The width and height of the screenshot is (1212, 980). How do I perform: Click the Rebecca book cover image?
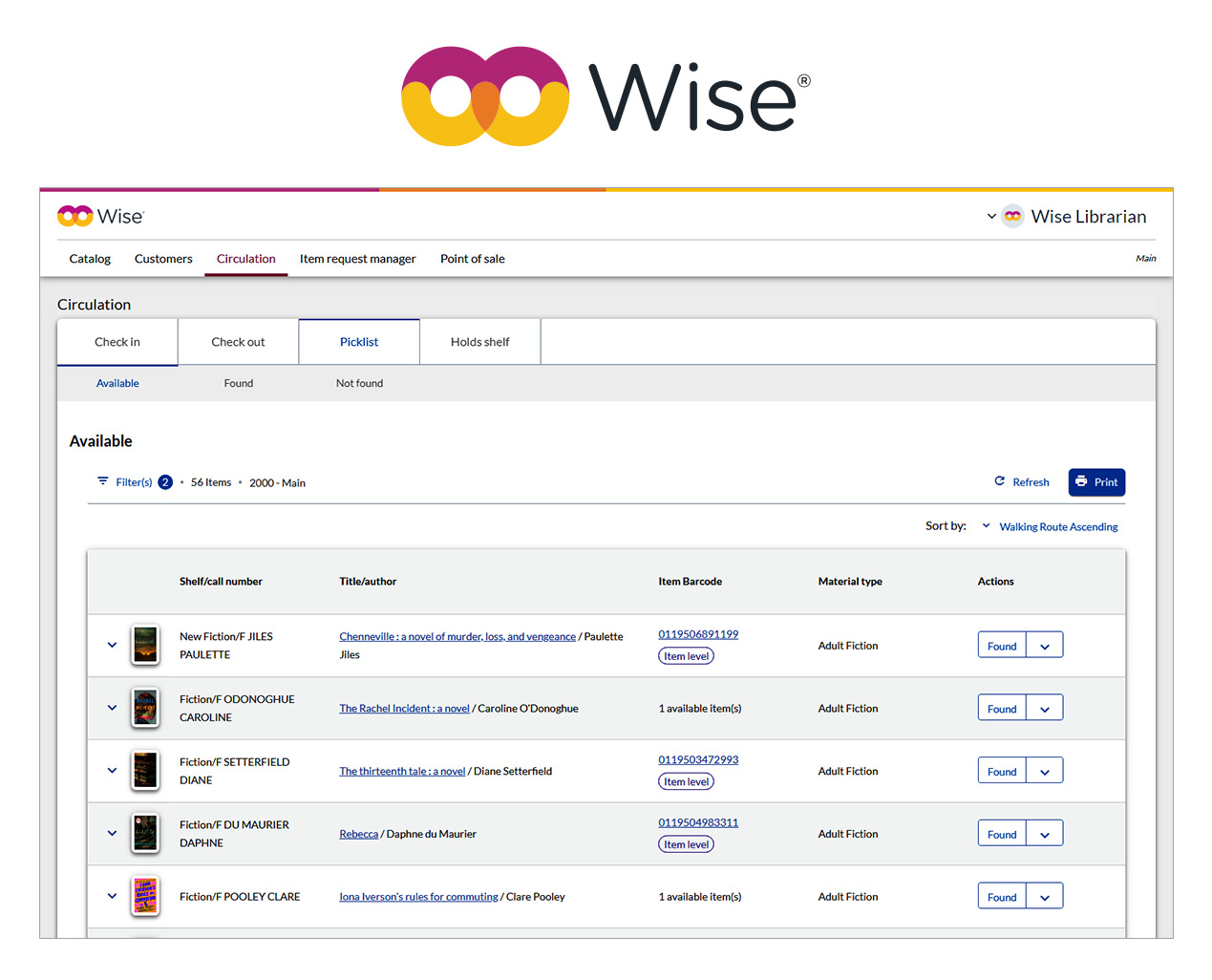(145, 833)
